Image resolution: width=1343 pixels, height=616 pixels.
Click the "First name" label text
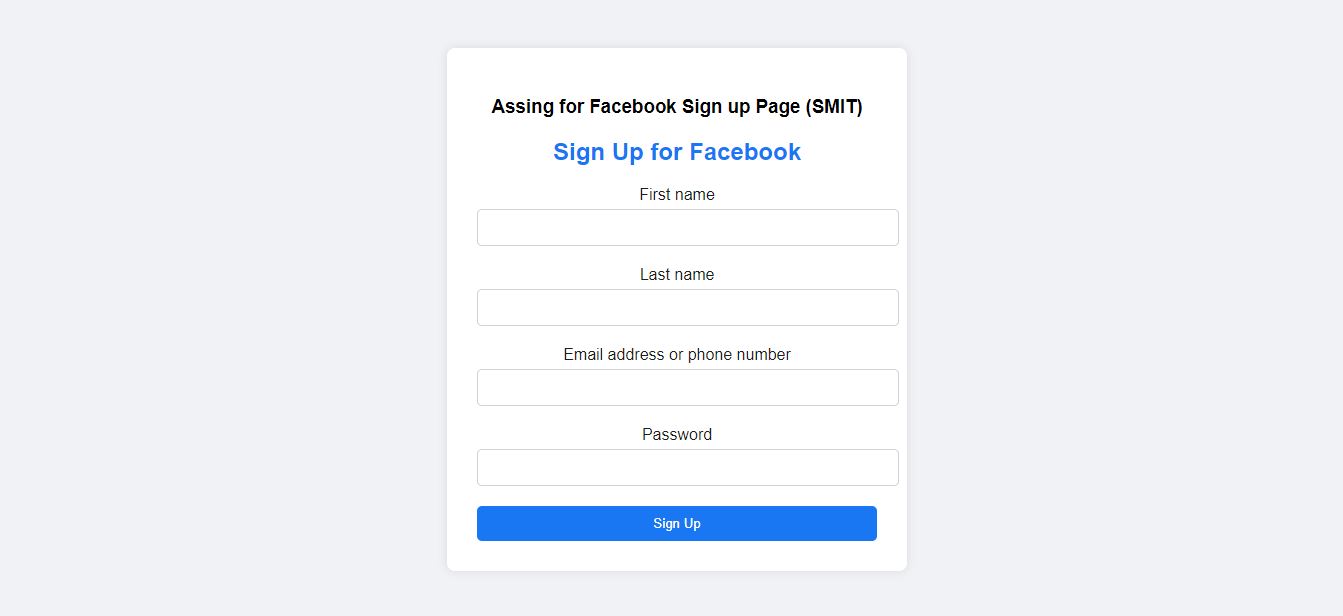[677, 194]
